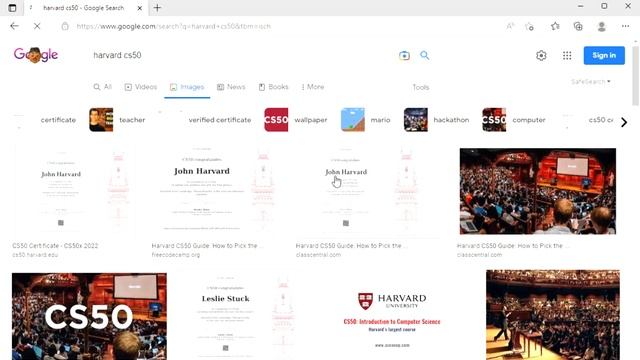
Task: Open the Tools options
Action: point(420,87)
